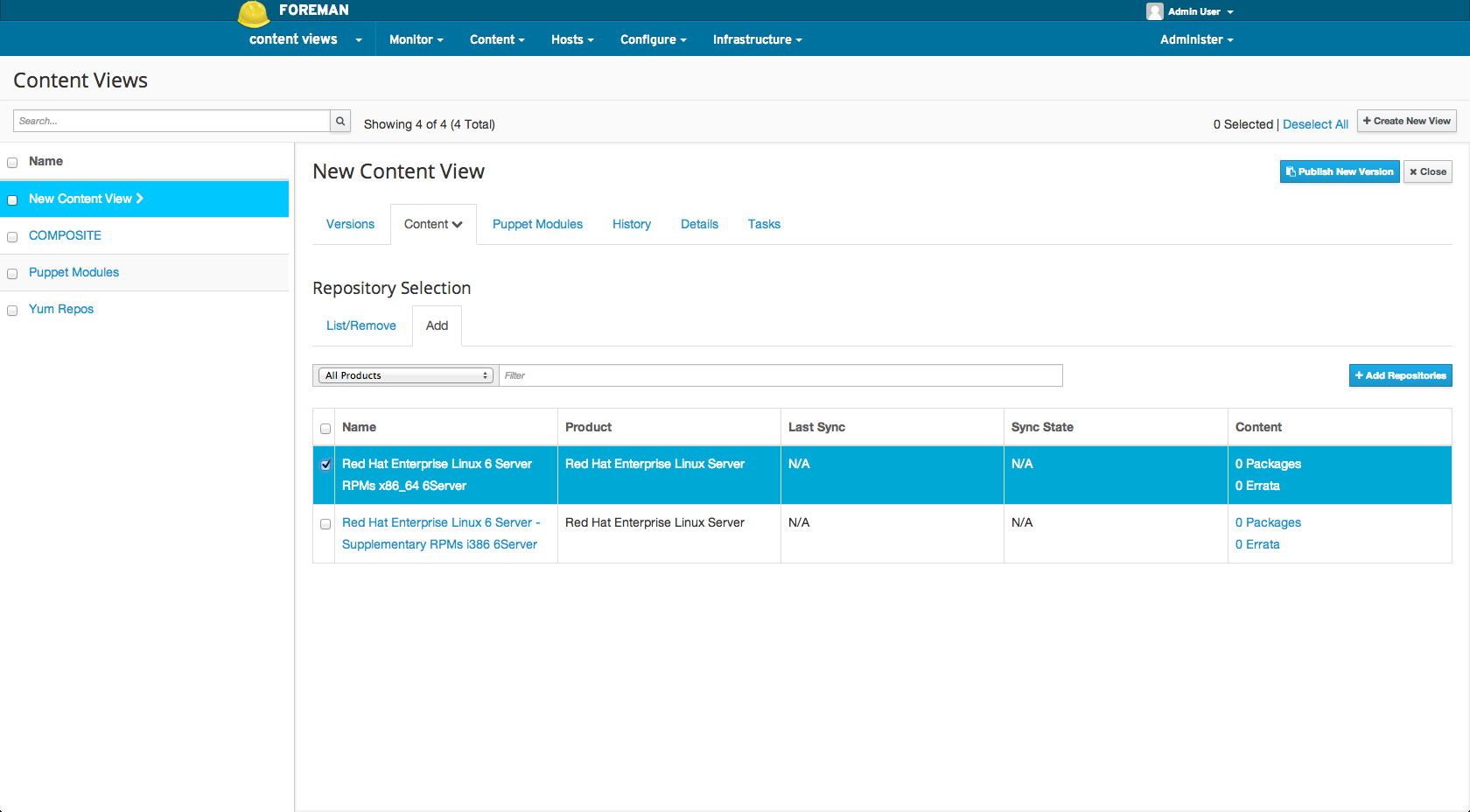Toggle the select-all checkbox beside the content views Name header
Screen dimensions: 1470x812
click(x=12, y=163)
